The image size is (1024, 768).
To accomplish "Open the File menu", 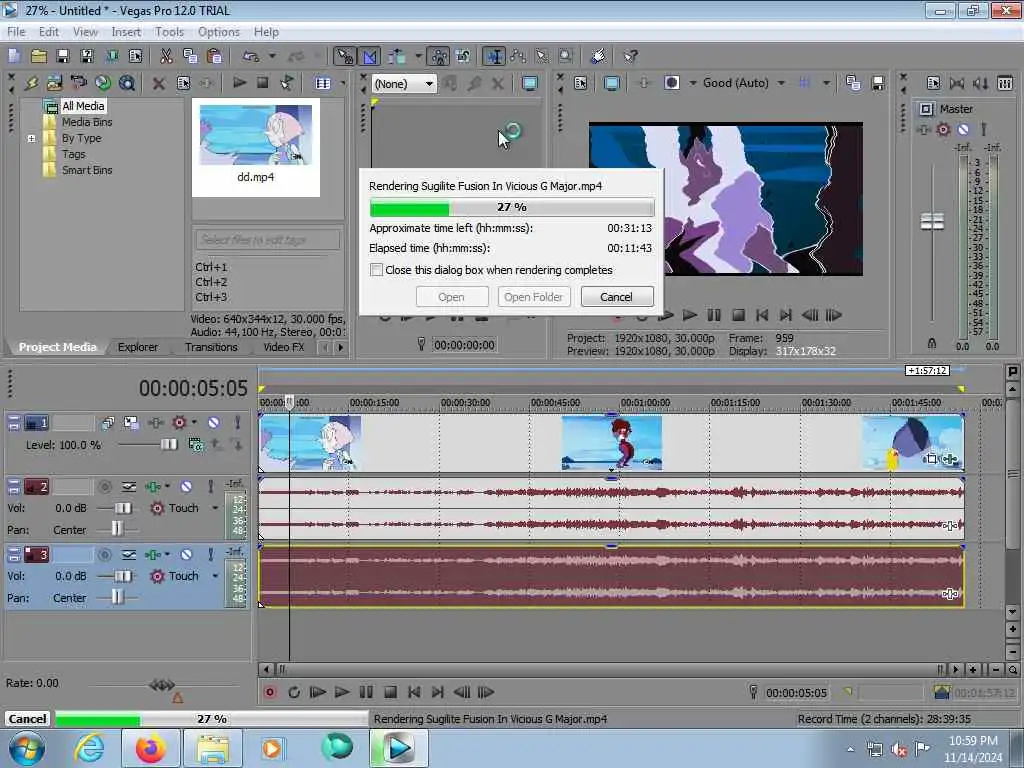I will pyautogui.click(x=16, y=31).
